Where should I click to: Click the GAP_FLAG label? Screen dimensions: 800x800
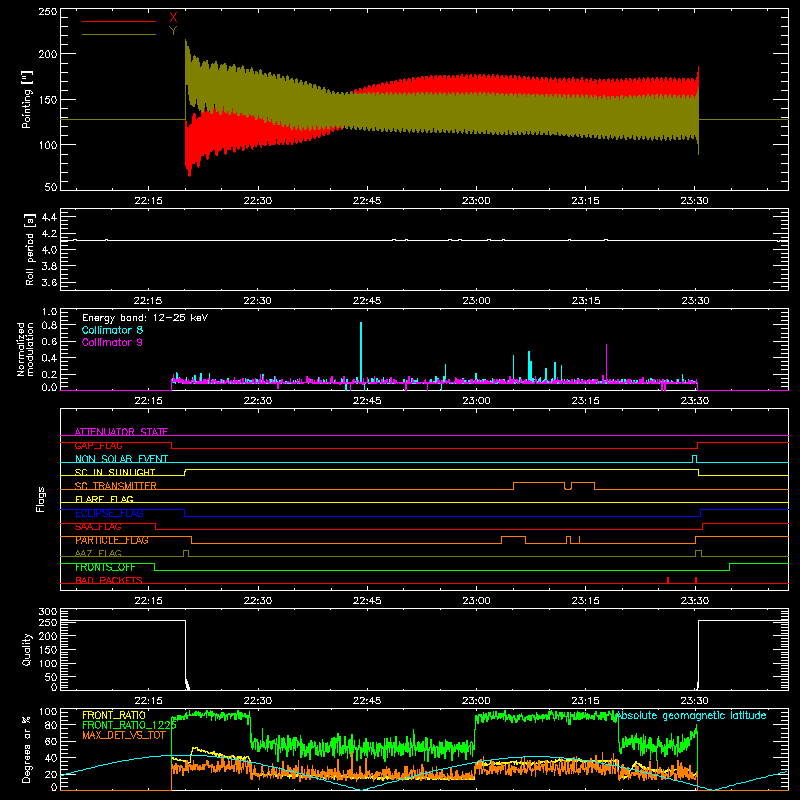click(x=98, y=445)
